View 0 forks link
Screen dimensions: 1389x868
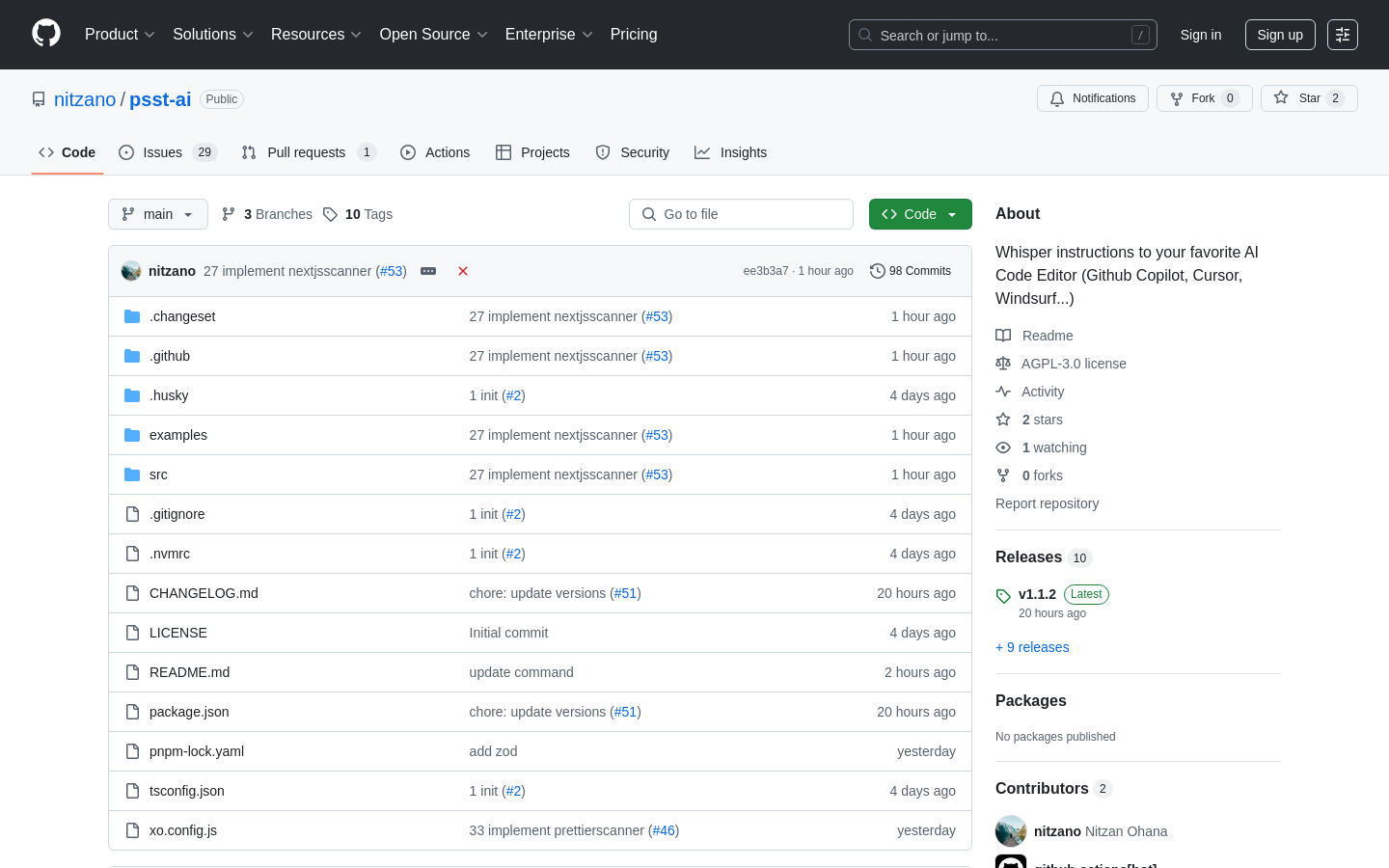tap(1029, 475)
